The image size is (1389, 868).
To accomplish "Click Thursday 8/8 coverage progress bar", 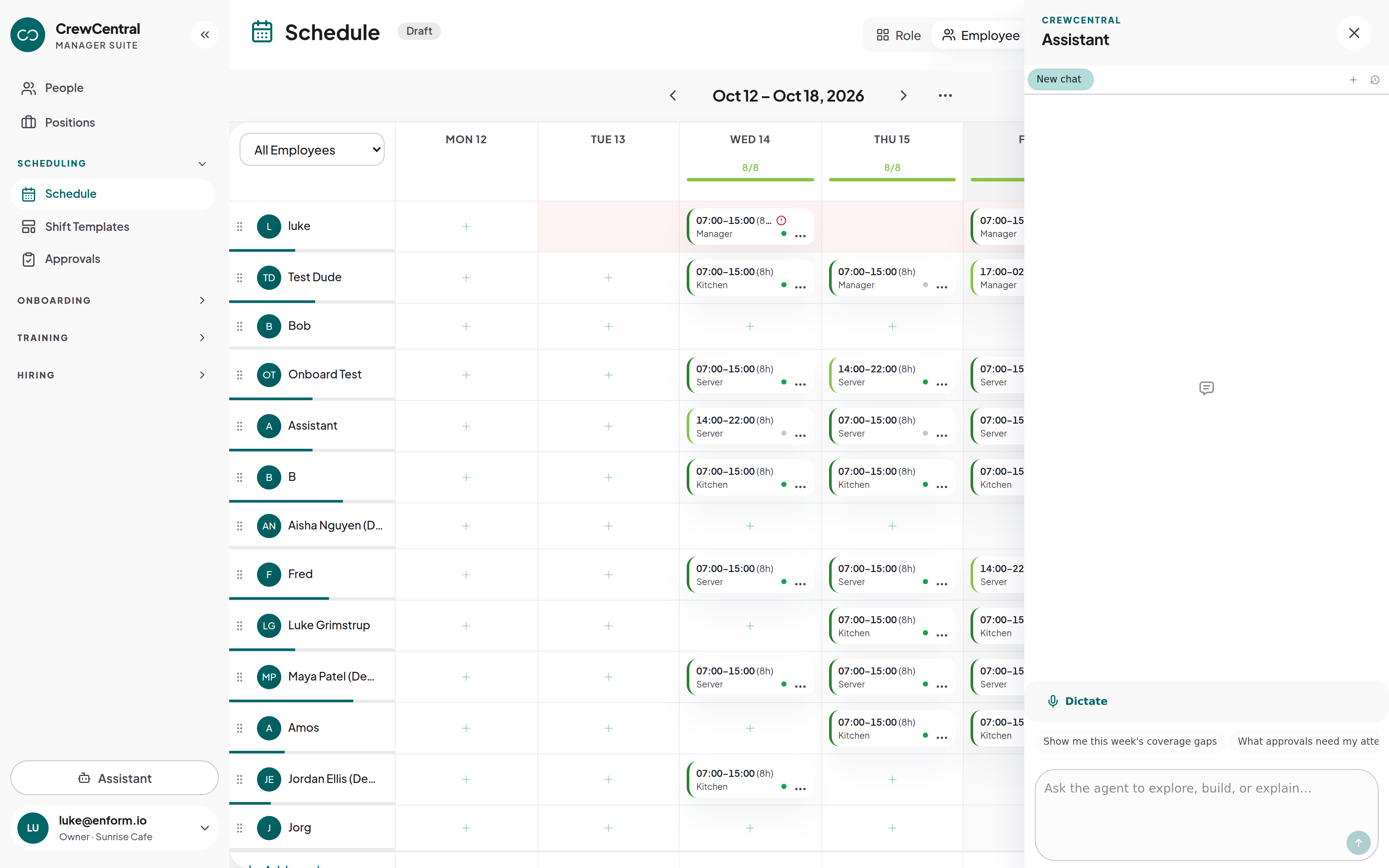I will pyautogui.click(x=892, y=180).
